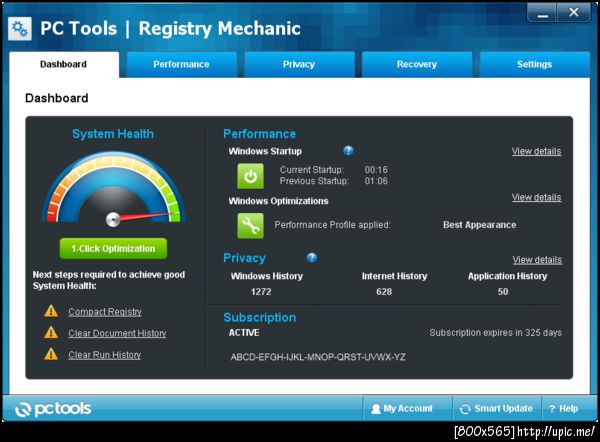Click the license key ABCD-EFGH-IJKL text
Screen dimensions: 600x442
[x=318, y=357]
